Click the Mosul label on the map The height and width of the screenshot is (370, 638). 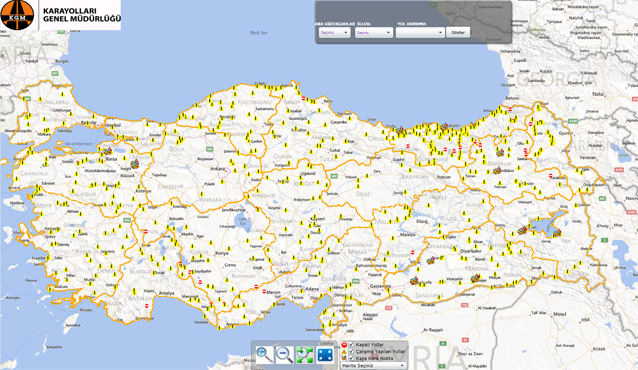[x=559, y=314]
